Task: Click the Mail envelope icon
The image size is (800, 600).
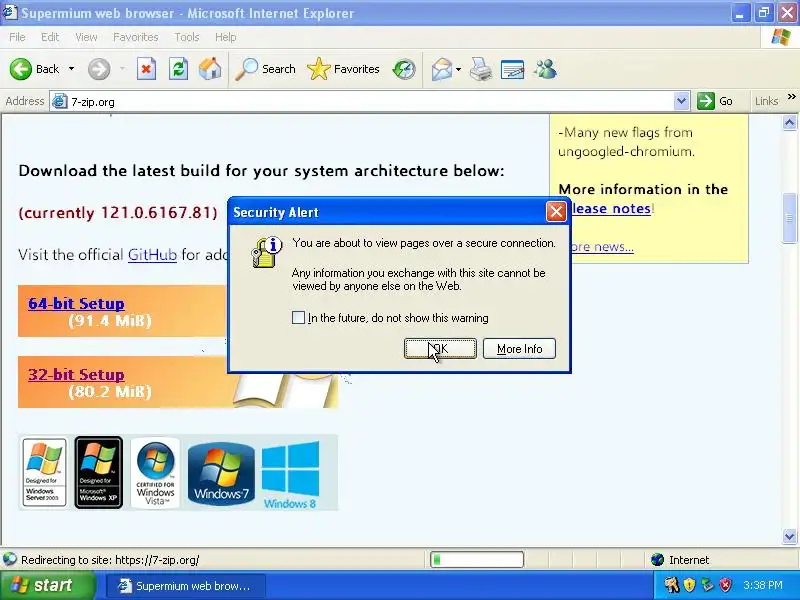Action: coord(442,69)
